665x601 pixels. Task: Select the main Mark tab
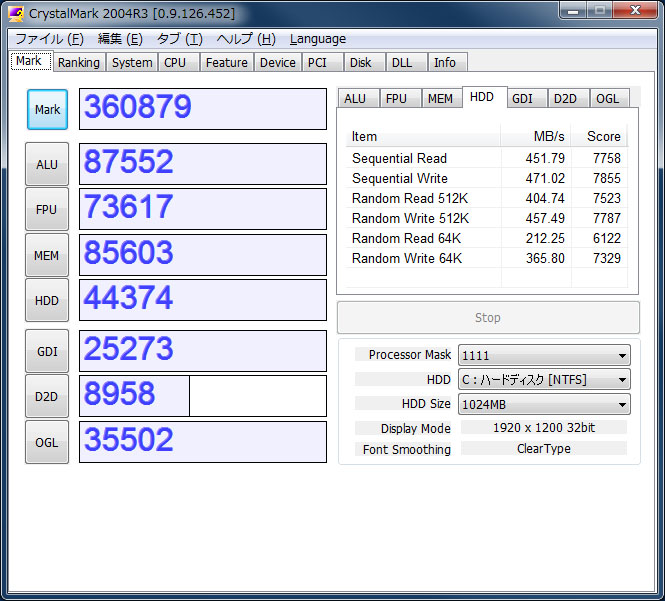point(31,61)
